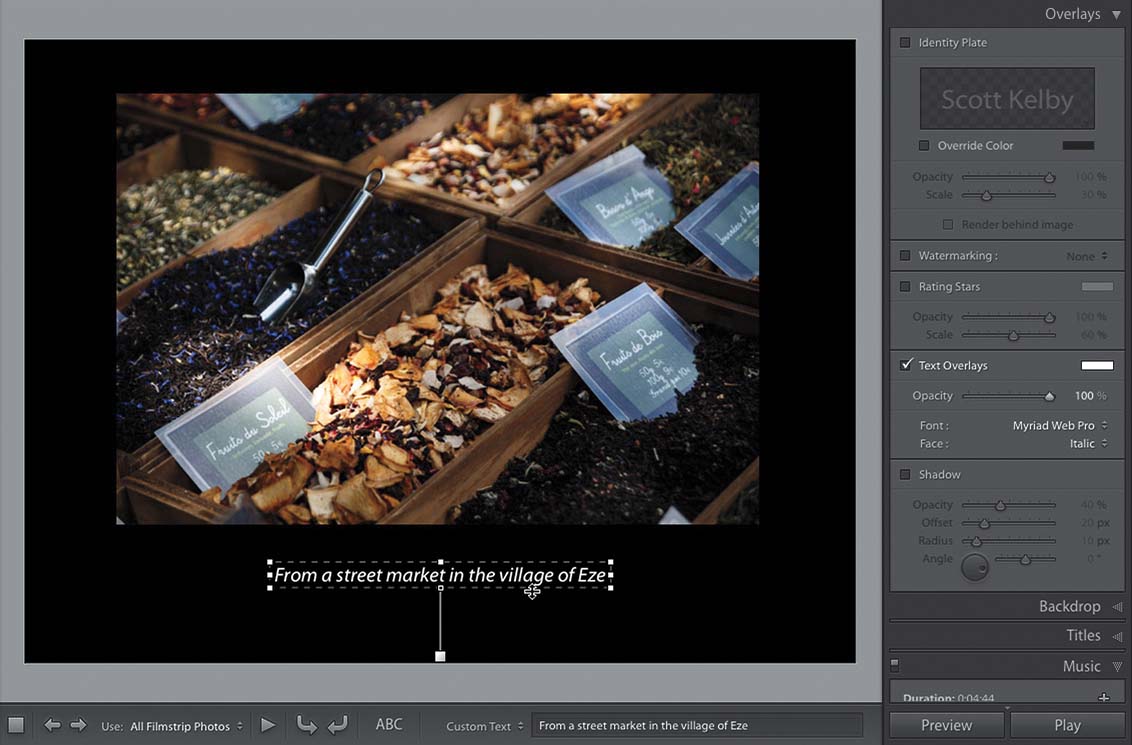Uncheck the Text Overlays checkbox
1132x745 pixels.
(905, 365)
